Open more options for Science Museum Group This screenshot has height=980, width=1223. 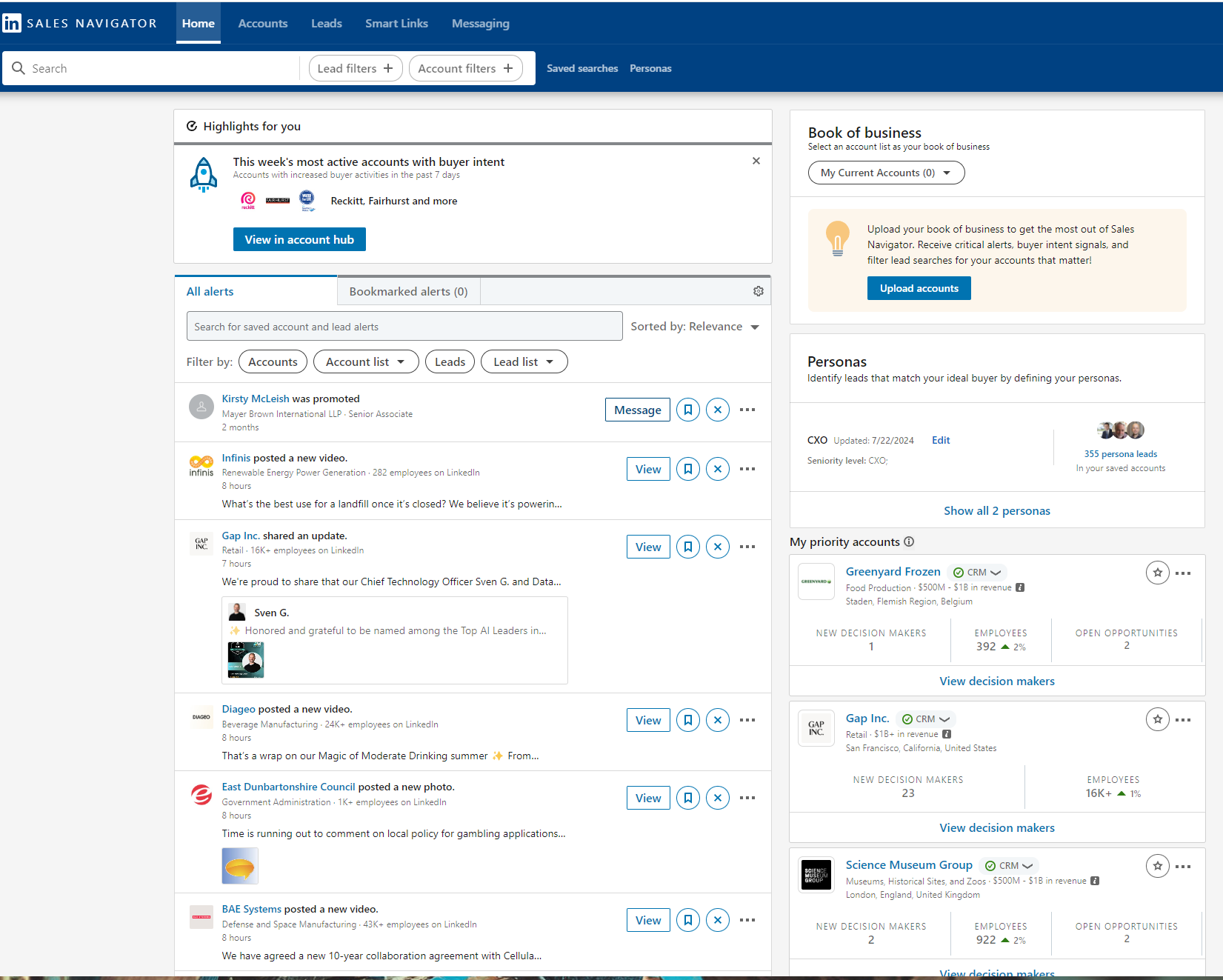pyautogui.click(x=1184, y=867)
